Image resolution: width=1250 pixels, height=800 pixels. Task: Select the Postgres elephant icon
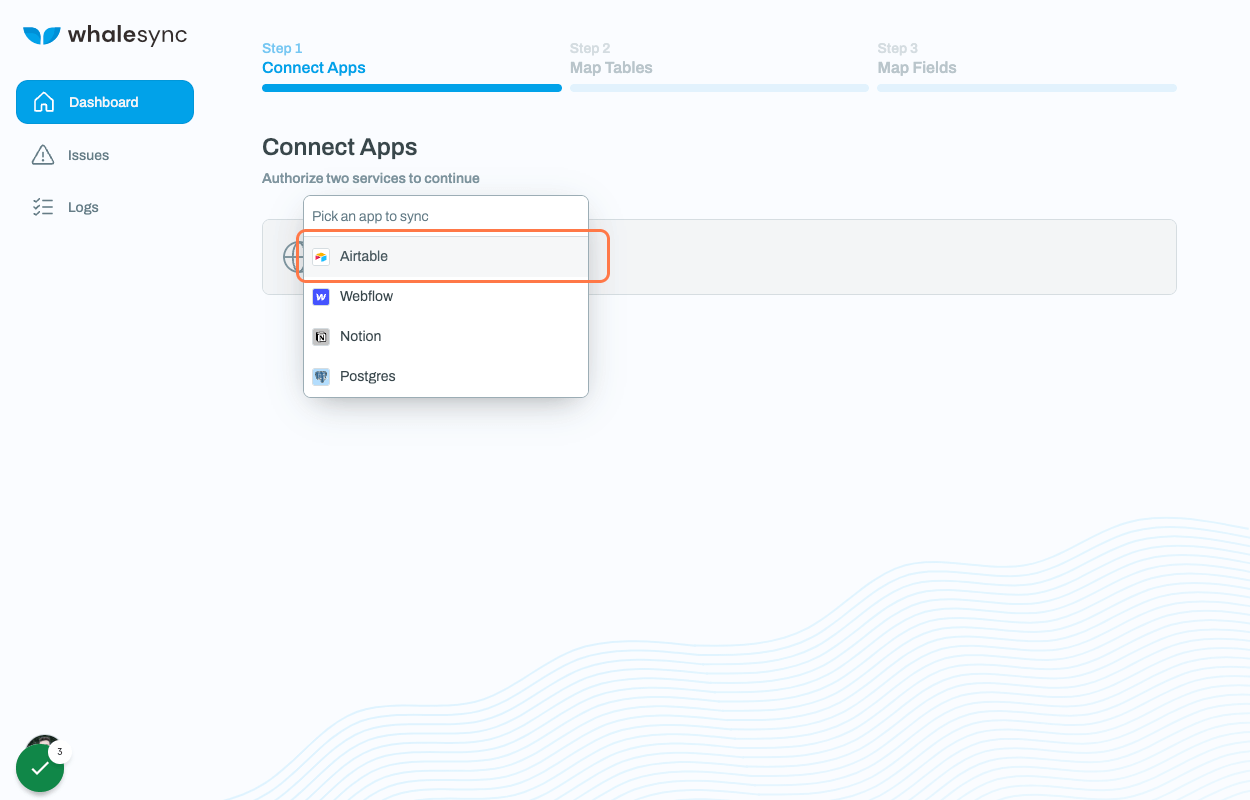pos(321,376)
